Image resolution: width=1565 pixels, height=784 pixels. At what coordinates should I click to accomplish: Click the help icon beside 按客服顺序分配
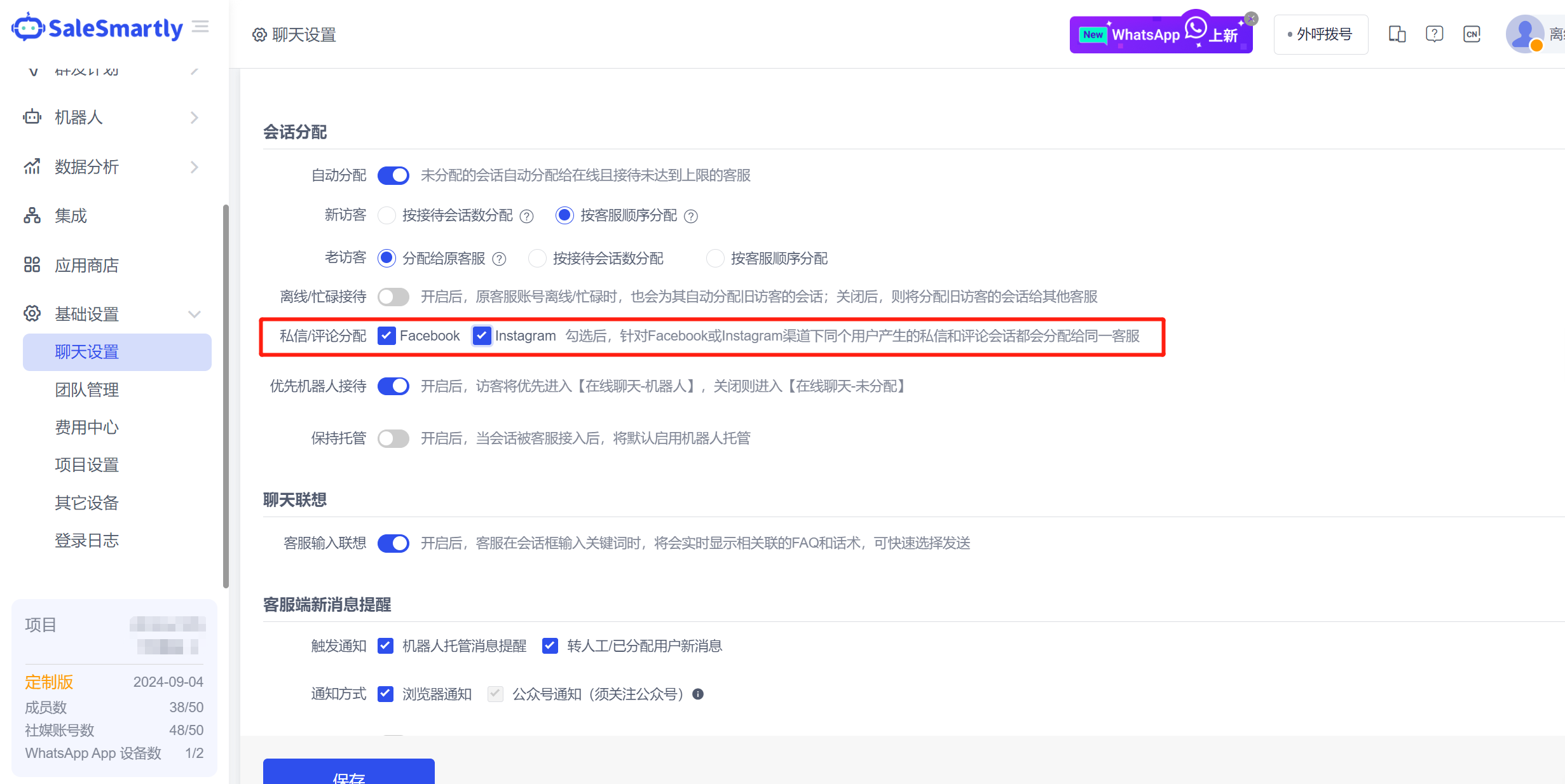[691, 217]
